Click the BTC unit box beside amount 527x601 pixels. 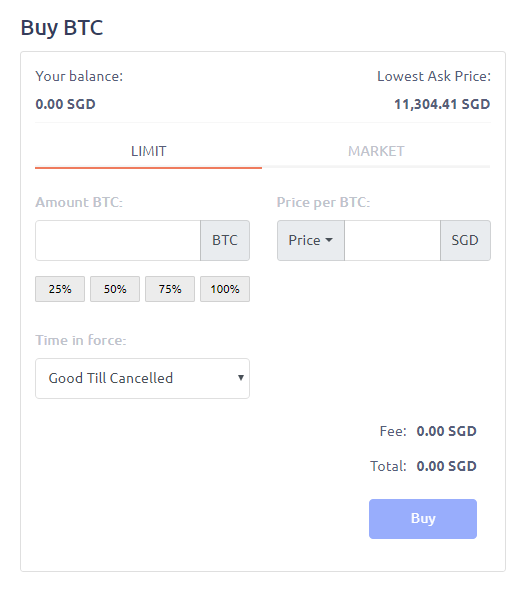pos(225,240)
